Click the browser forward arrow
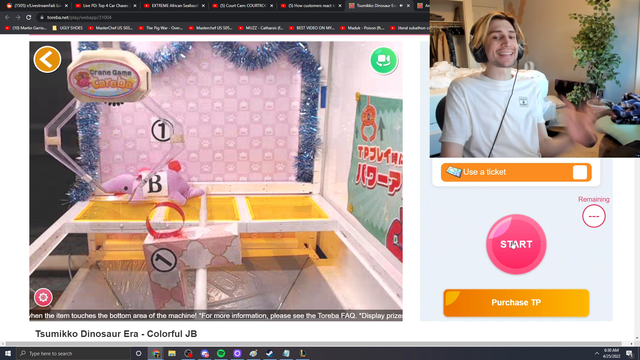 pyautogui.click(x=18, y=18)
